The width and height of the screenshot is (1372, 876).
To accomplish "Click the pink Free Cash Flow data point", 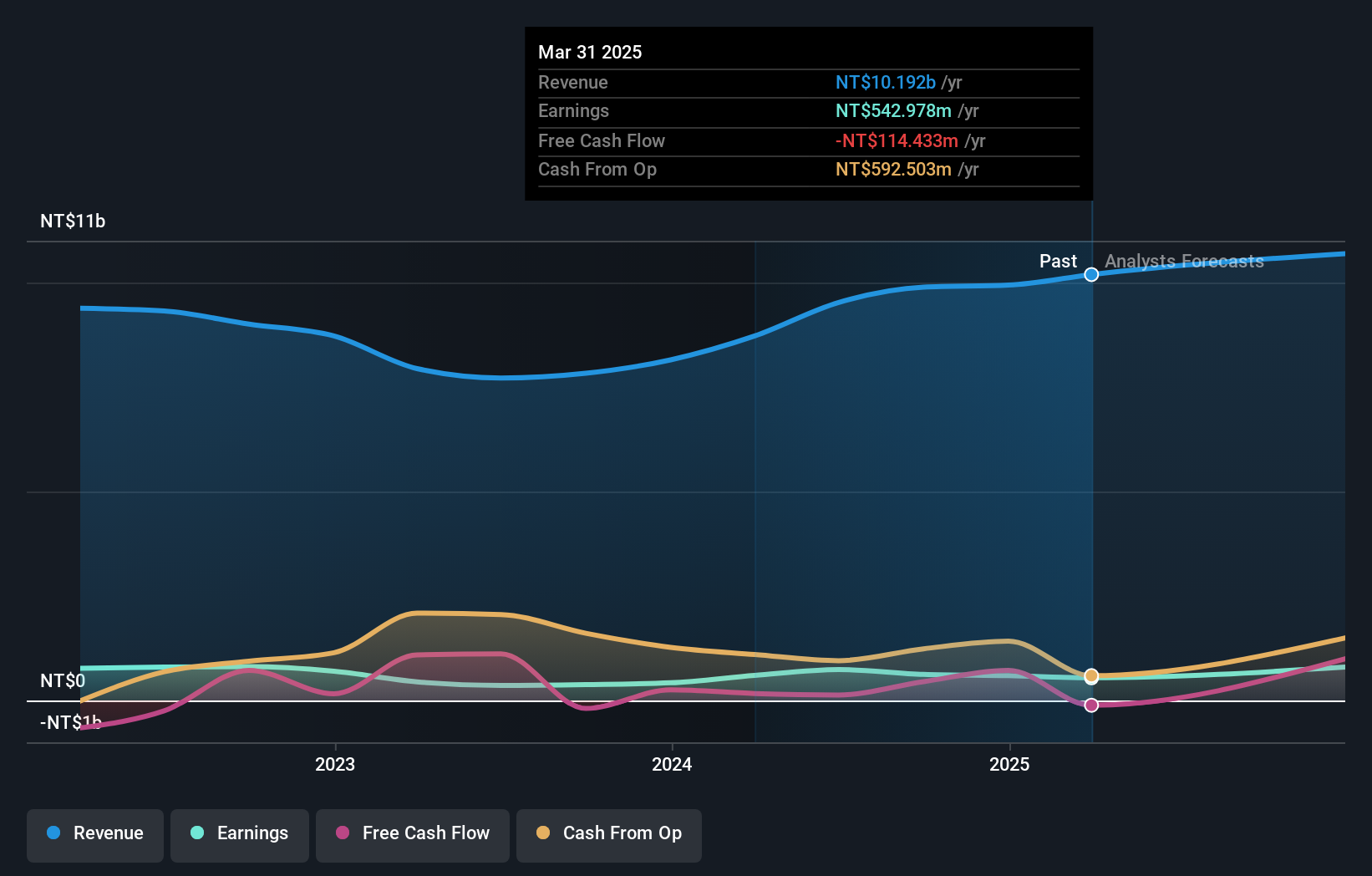I will (1091, 705).
